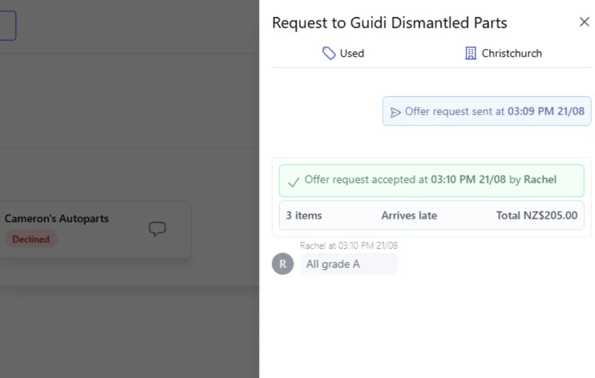Click the Total NZ$205.00 amount
595x378 pixels.
[x=537, y=215]
